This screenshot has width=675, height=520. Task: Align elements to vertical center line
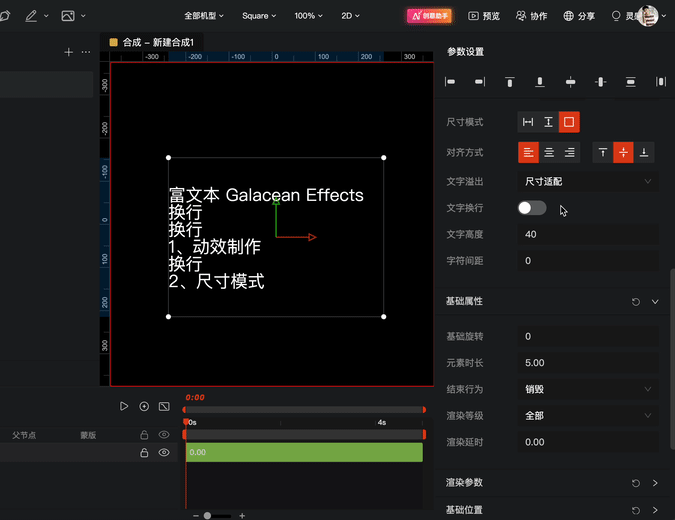coord(601,82)
